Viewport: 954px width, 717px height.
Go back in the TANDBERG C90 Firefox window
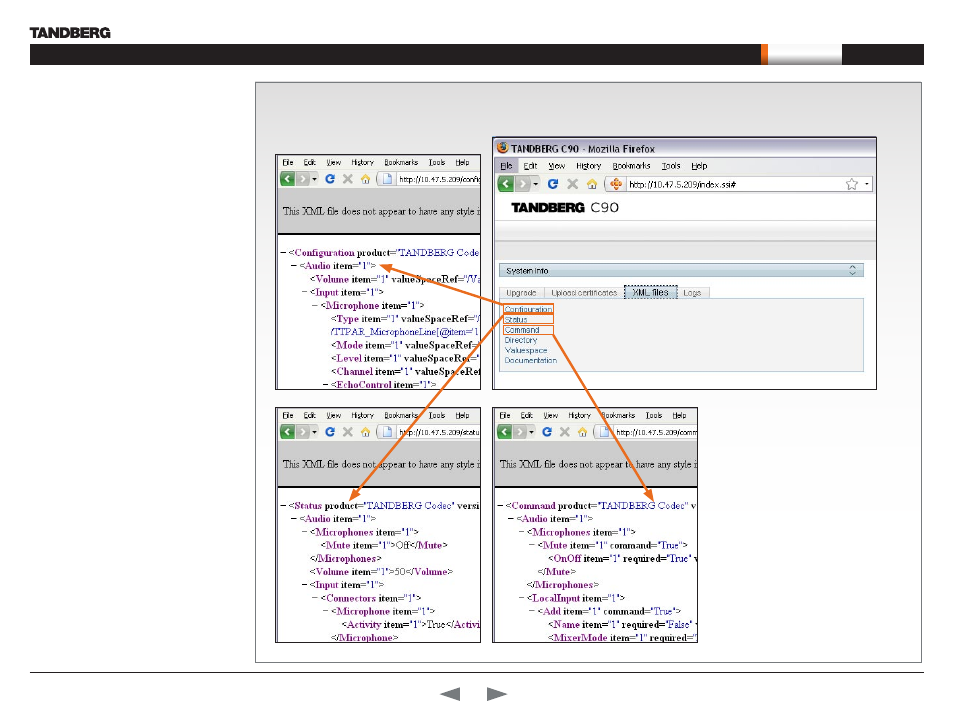(506, 184)
